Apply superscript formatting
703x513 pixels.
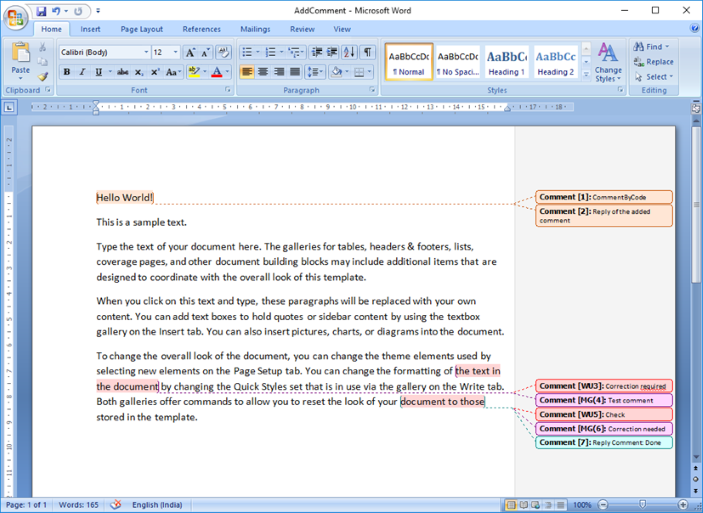click(x=155, y=72)
